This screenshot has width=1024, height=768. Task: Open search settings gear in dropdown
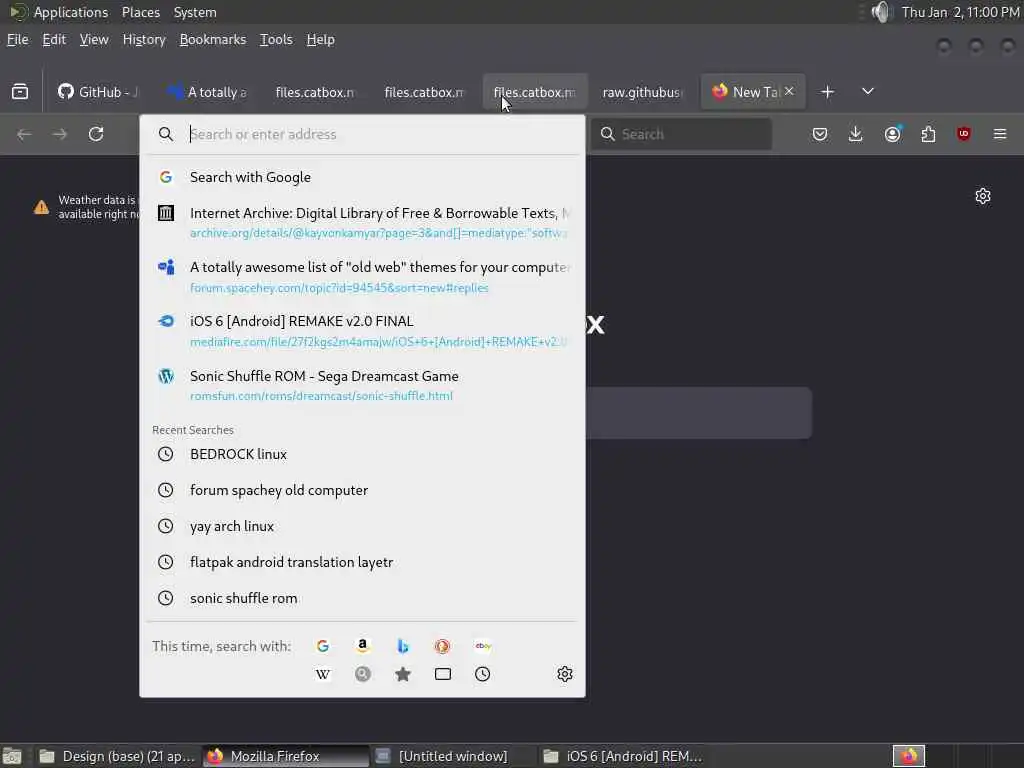coord(565,674)
